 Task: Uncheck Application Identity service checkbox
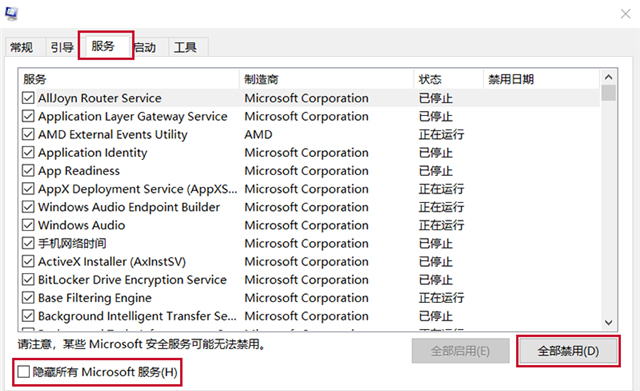point(28,153)
